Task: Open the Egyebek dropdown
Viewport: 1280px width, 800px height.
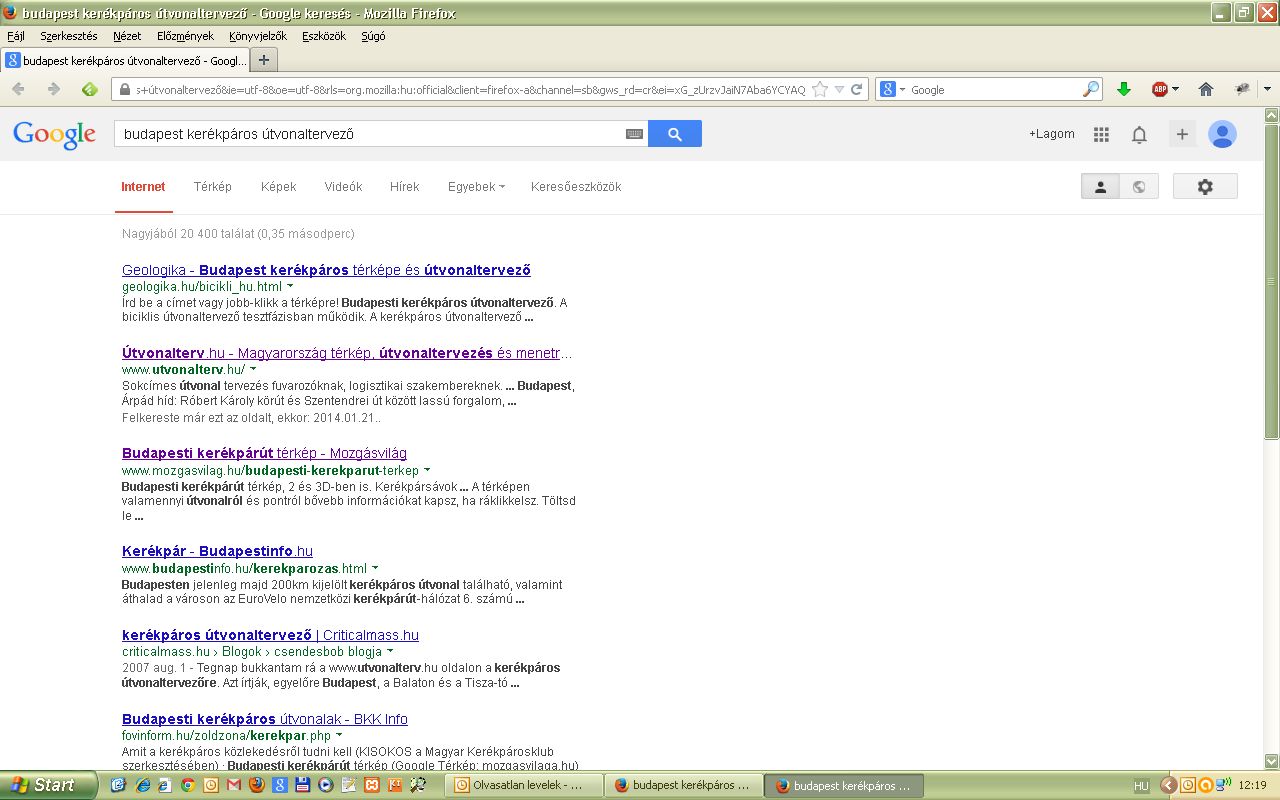Action: pyautogui.click(x=476, y=186)
